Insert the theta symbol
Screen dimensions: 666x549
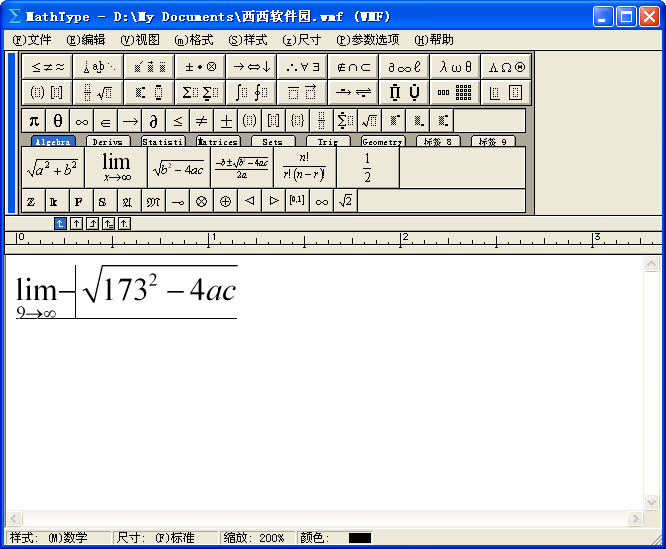pyautogui.click(x=58, y=121)
